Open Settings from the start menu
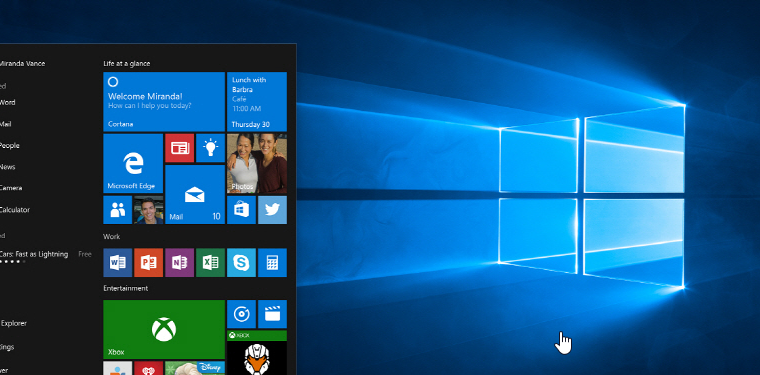760x375 pixels. pyautogui.click(x=7, y=347)
